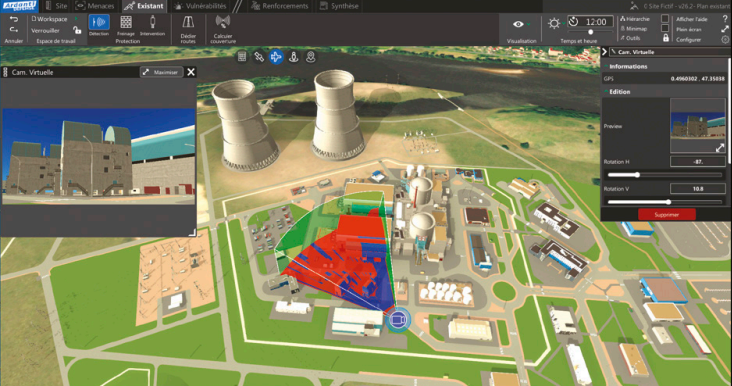
Task: Click the Workspace document icon
Action: coord(34,19)
